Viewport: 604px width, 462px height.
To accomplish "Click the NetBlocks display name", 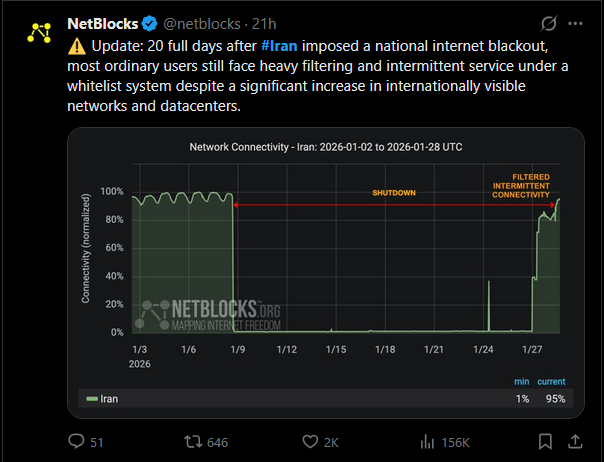I will pos(103,23).
